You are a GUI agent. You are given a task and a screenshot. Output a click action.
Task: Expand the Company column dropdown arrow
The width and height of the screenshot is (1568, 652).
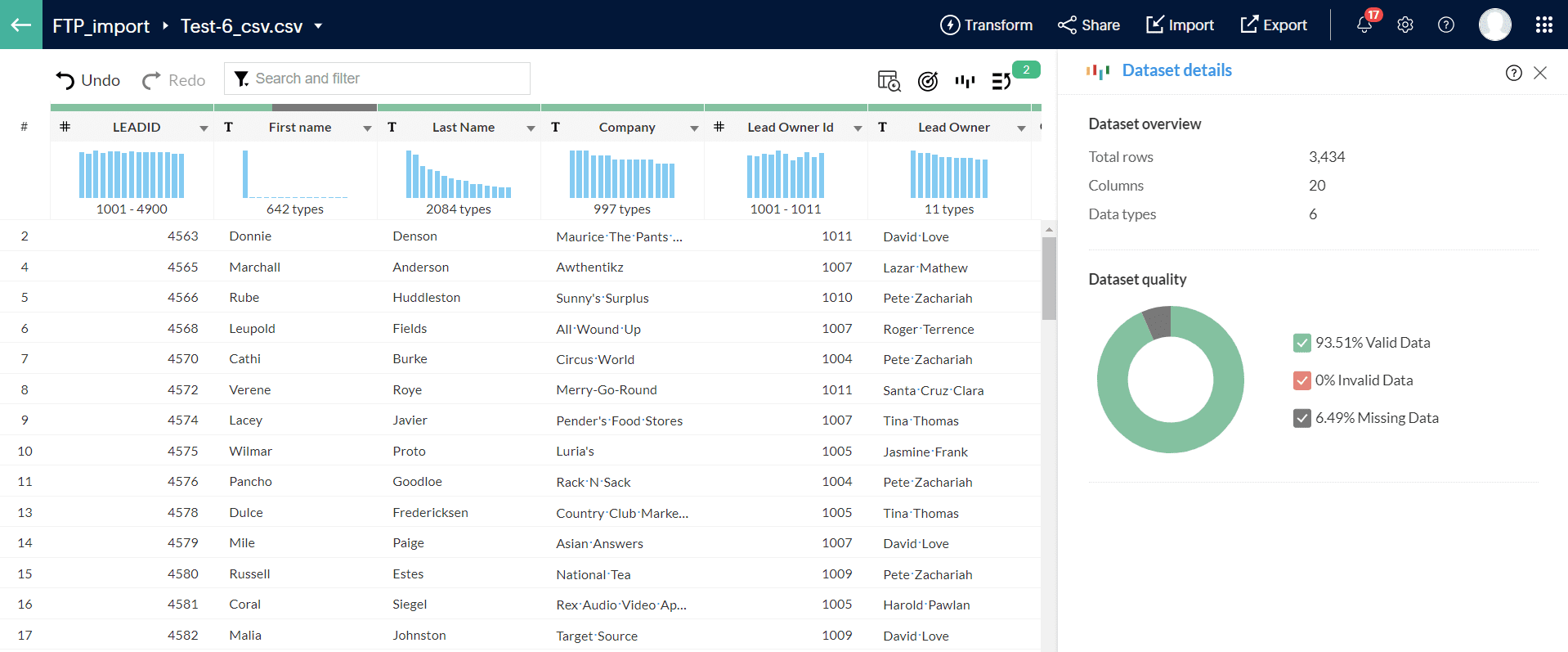pyautogui.click(x=694, y=128)
